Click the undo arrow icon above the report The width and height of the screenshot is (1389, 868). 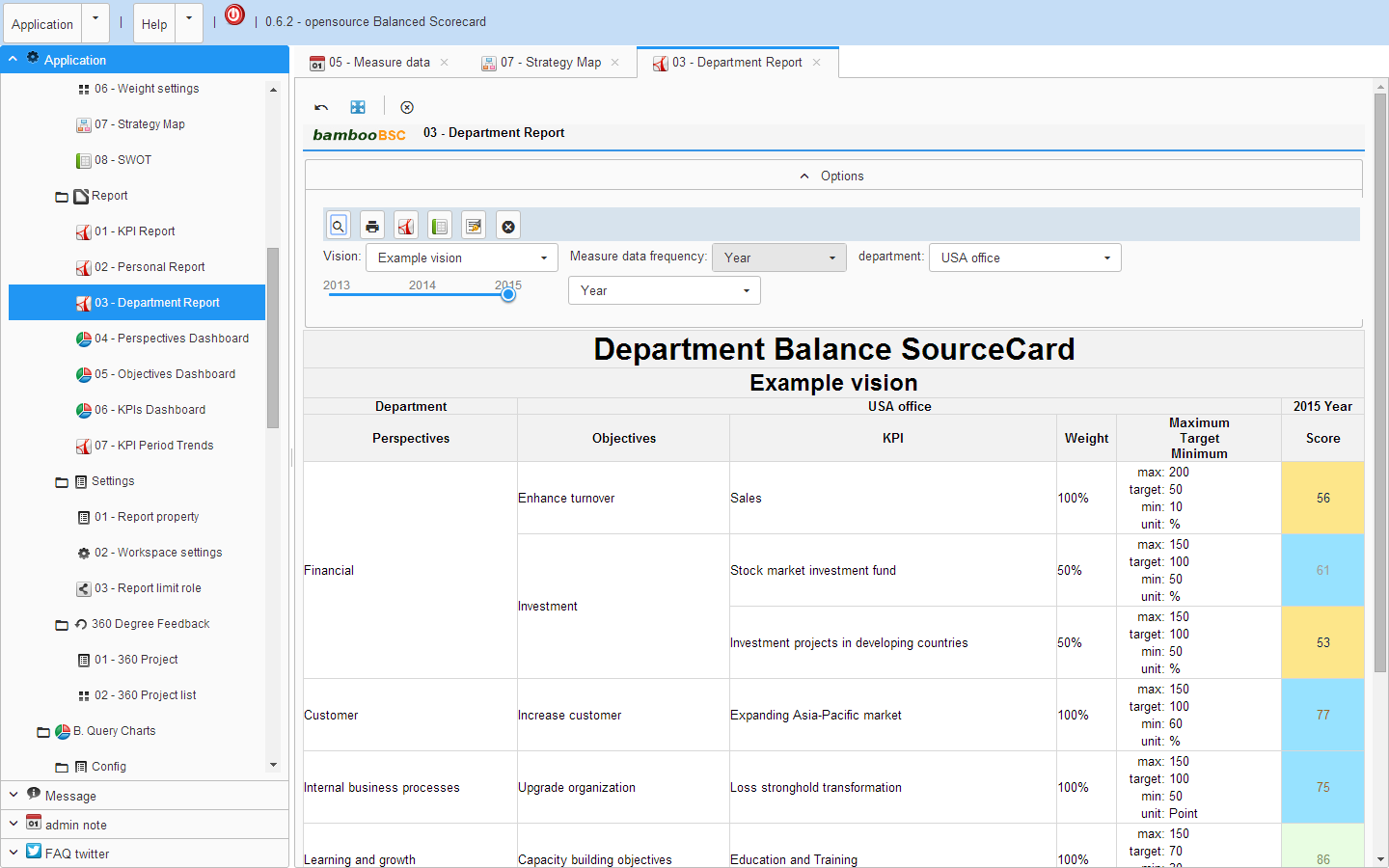pos(321,106)
